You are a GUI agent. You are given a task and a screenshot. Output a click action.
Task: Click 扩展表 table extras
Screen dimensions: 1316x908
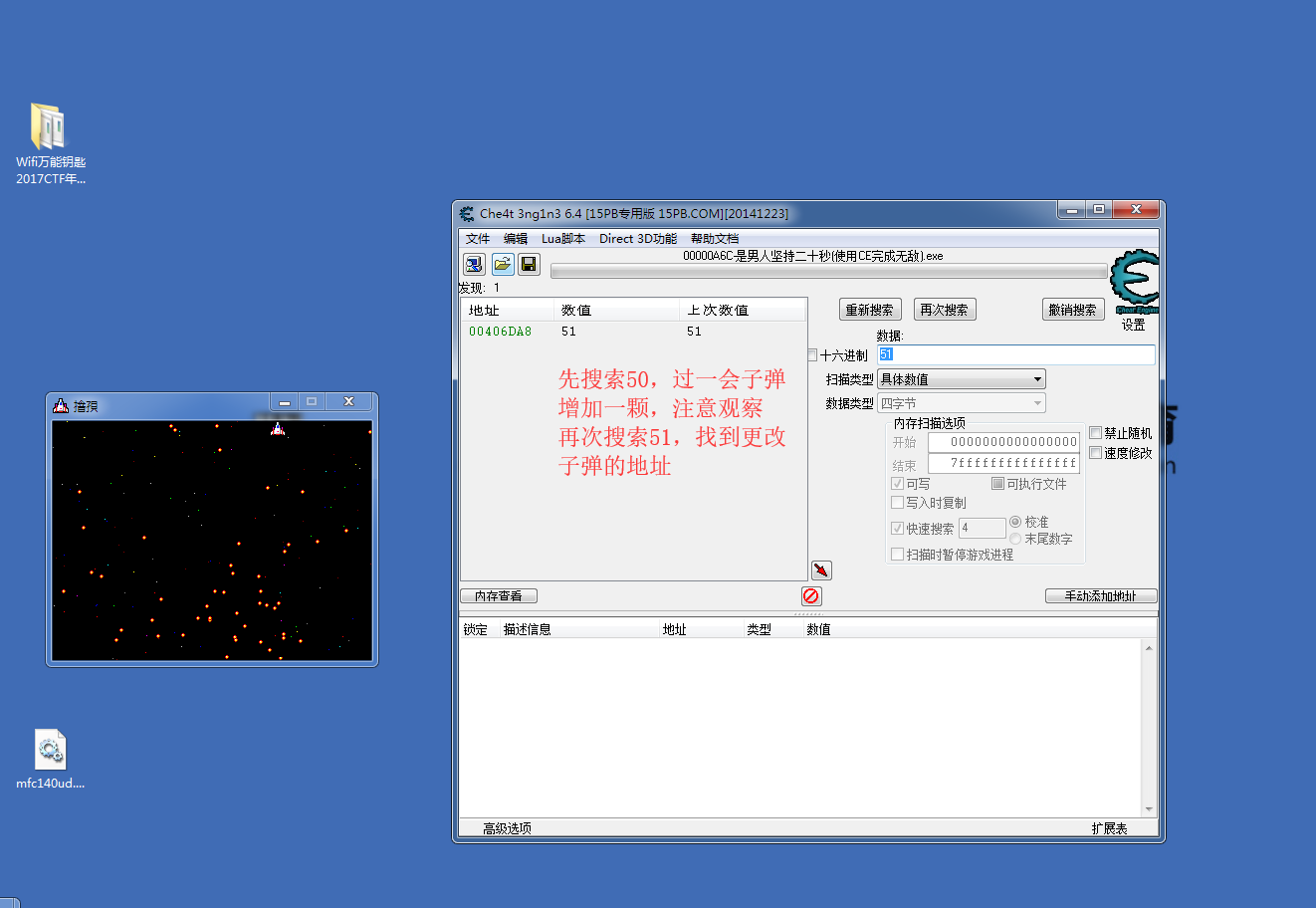pyautogui.click(x=1109, y=828)
